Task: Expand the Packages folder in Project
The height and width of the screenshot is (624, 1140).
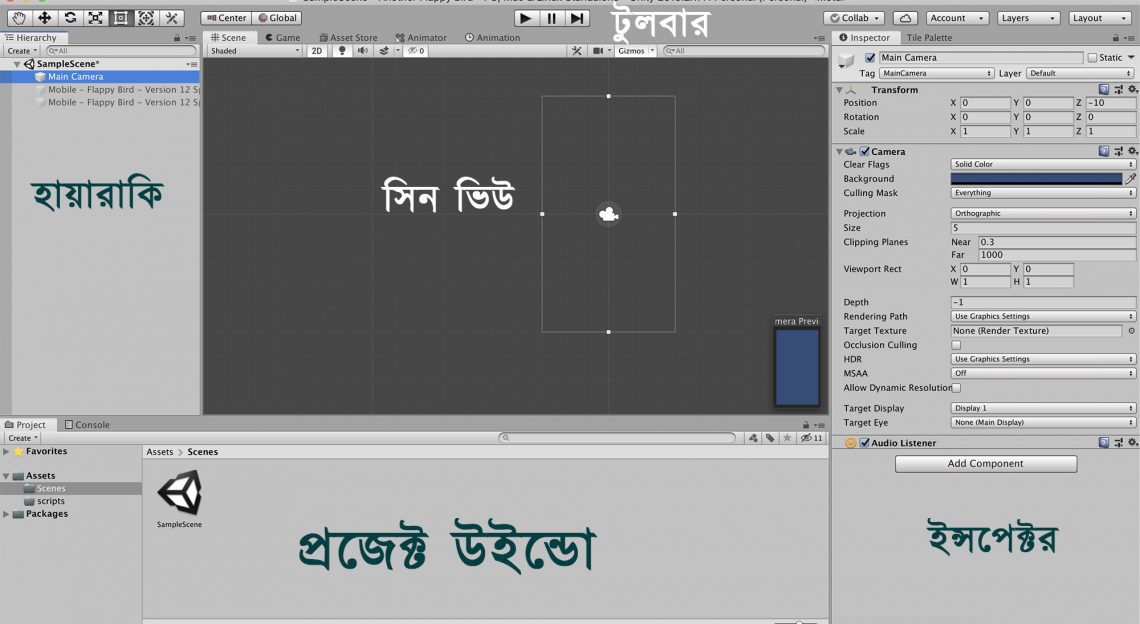Action: click(7, 514)
